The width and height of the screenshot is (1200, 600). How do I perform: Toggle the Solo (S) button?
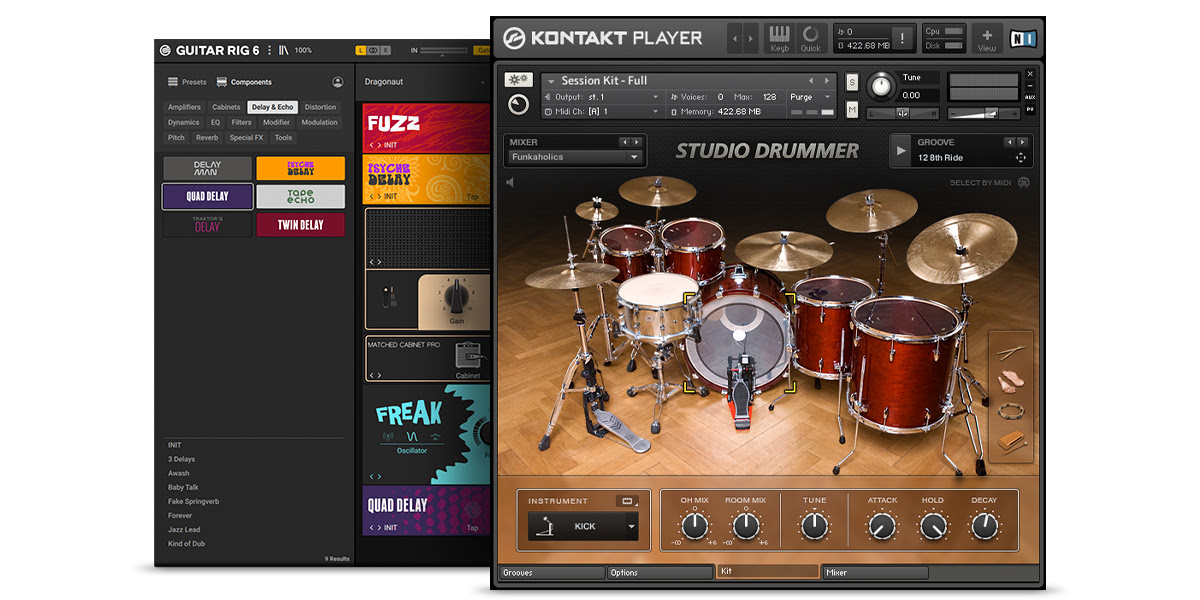[x=852, y=82]
